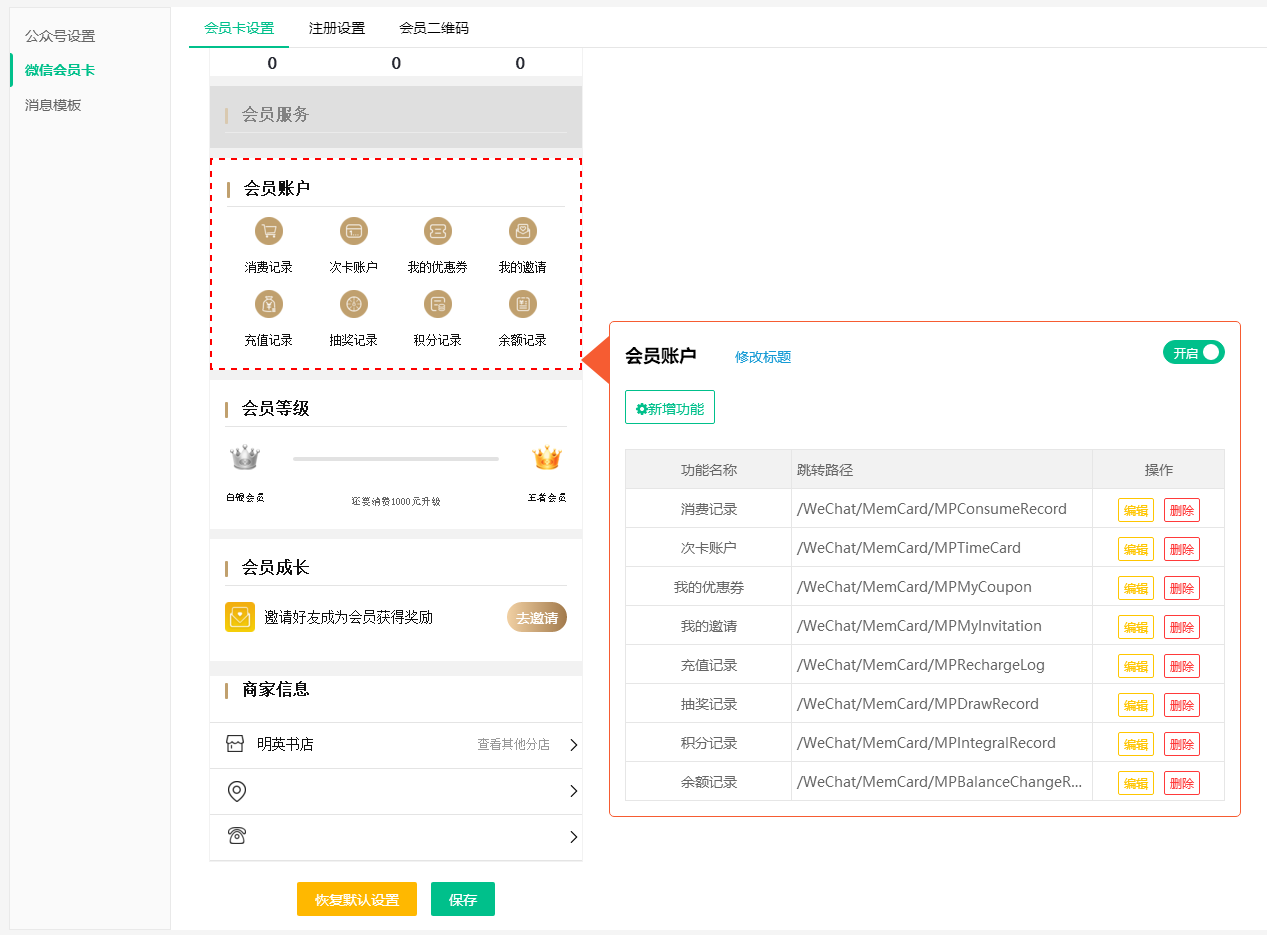Screen dimensions: 1267x935
Task: Delete the 抽奖记录 table row
Action: [1181, 705]
